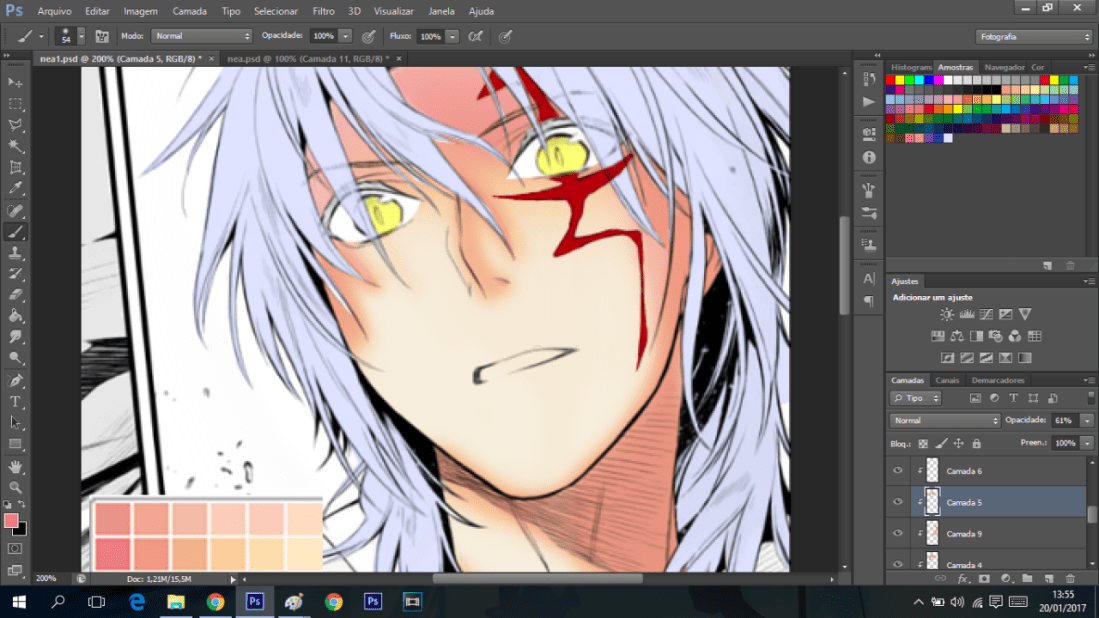Click the layer styles fx icon
Image resolution: width=1099 pixels, height=618 pixels.
tap(963, 578)
